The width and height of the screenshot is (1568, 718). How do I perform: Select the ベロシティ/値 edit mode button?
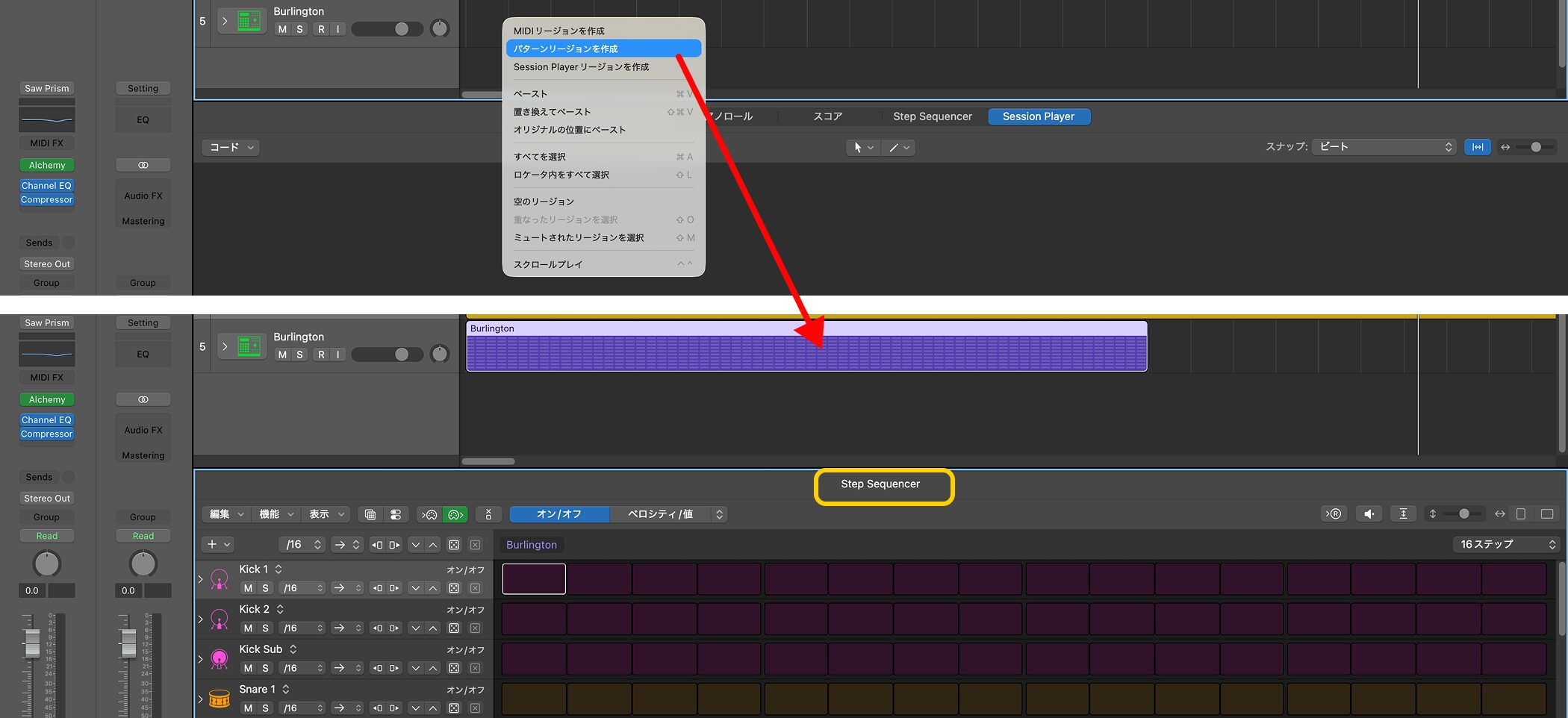tap(660, 514)
